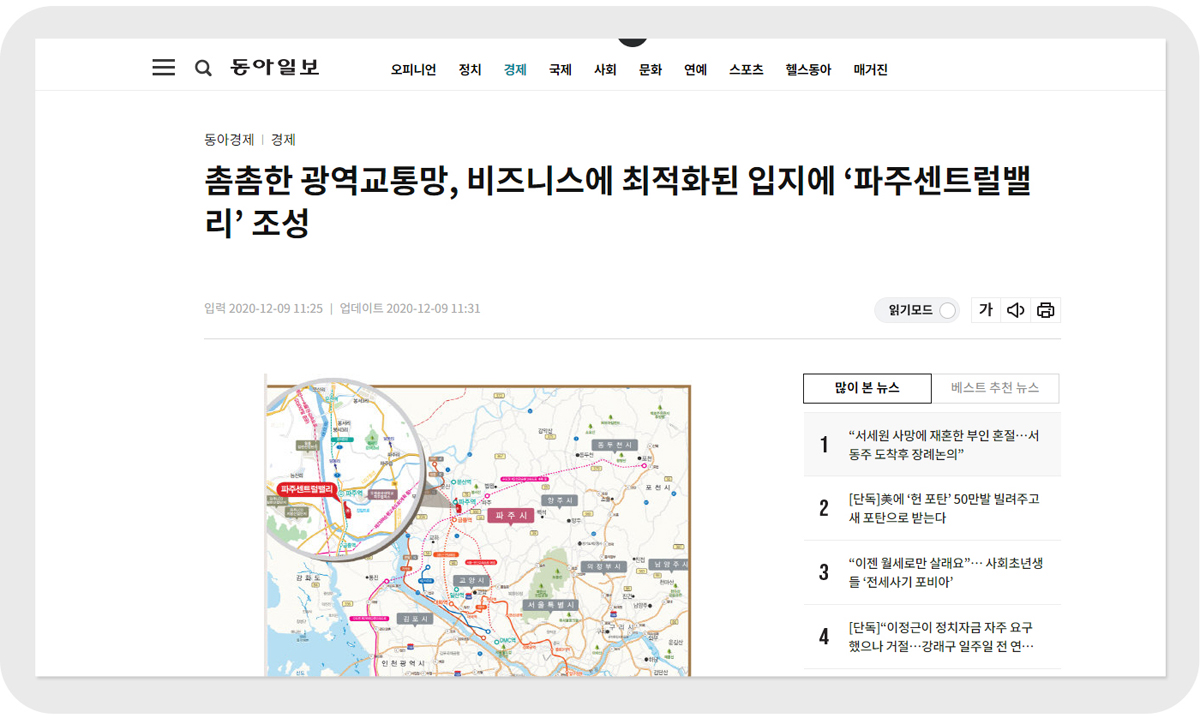
Task: Select the 많이 본 뉴스 tab
Action: tap(867, 388)
